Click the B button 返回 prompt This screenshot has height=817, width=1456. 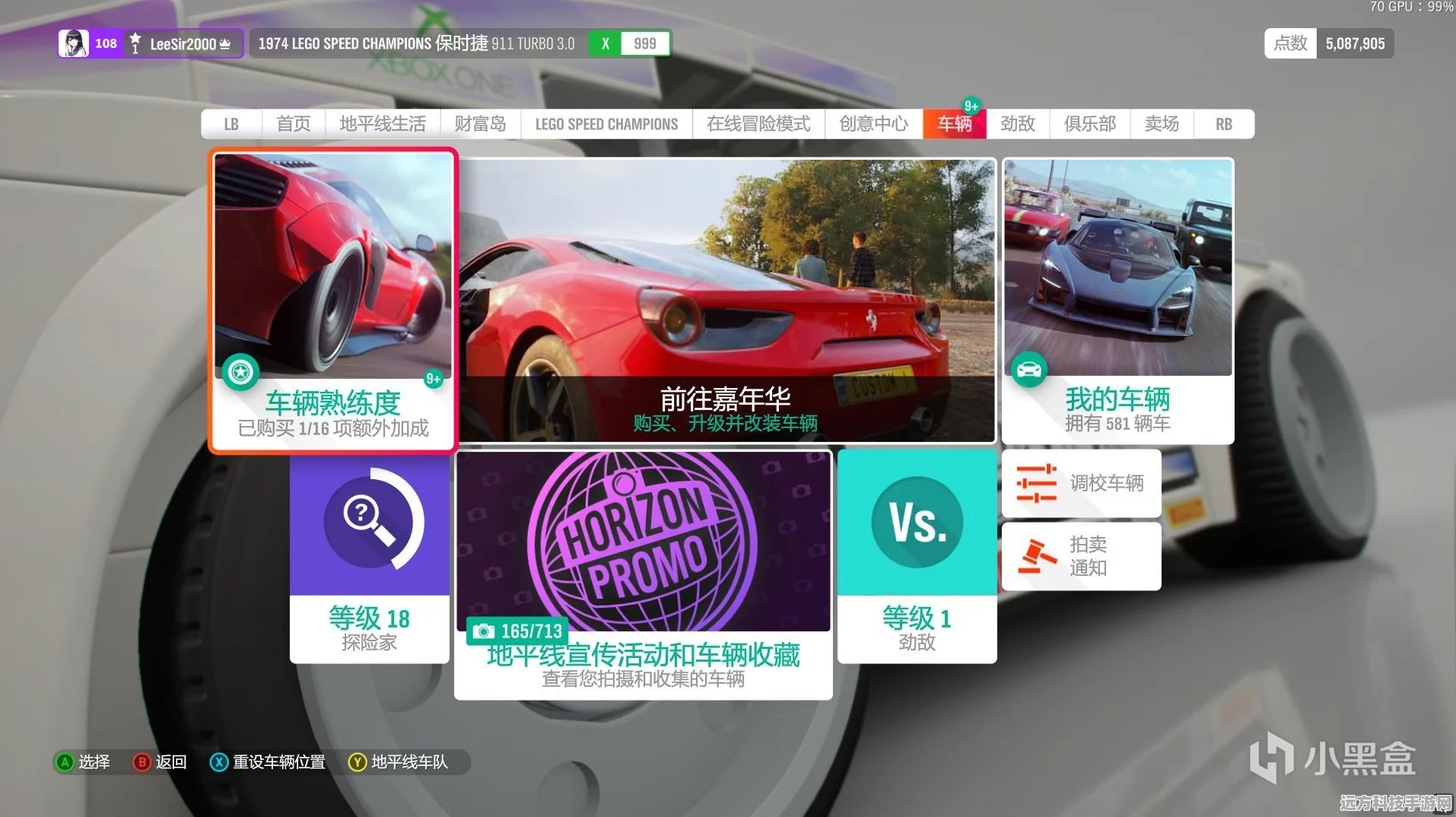click(161, 761)
